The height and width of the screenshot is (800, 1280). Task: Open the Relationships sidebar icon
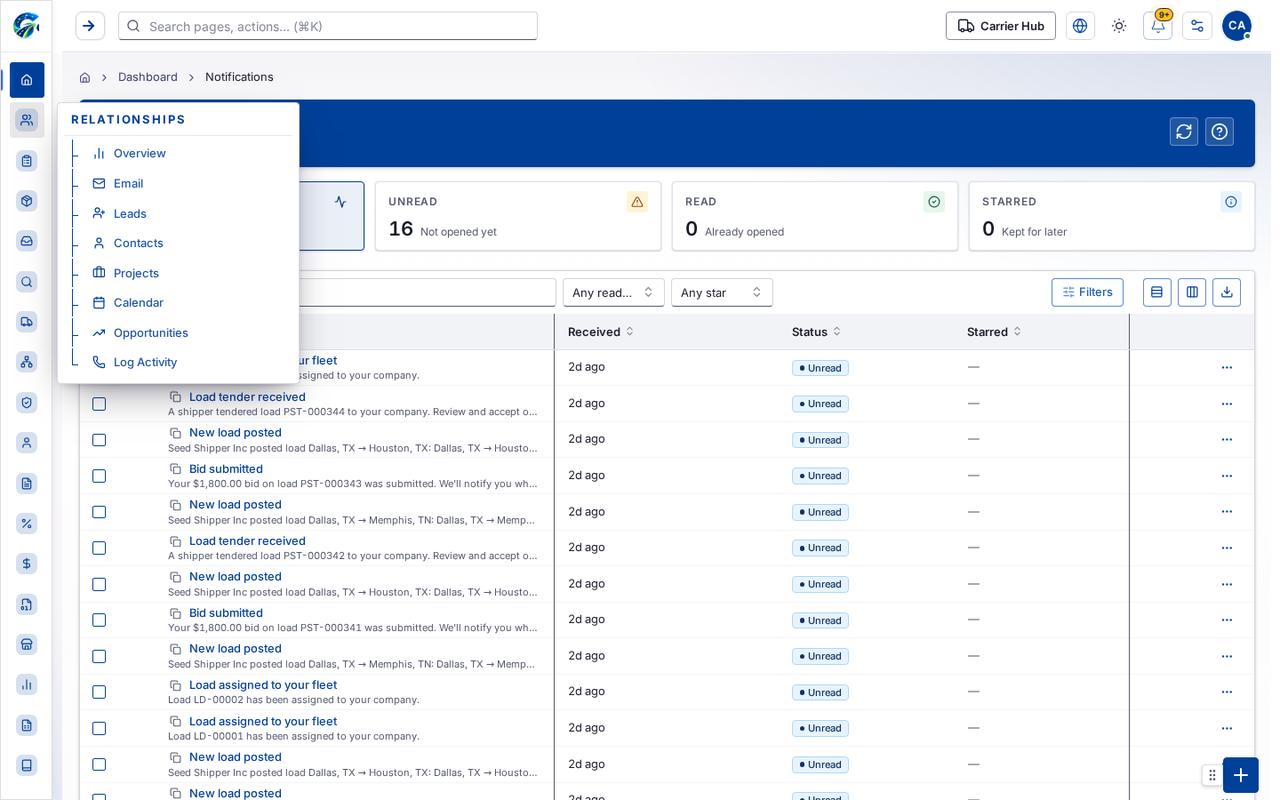click(27, 120)
